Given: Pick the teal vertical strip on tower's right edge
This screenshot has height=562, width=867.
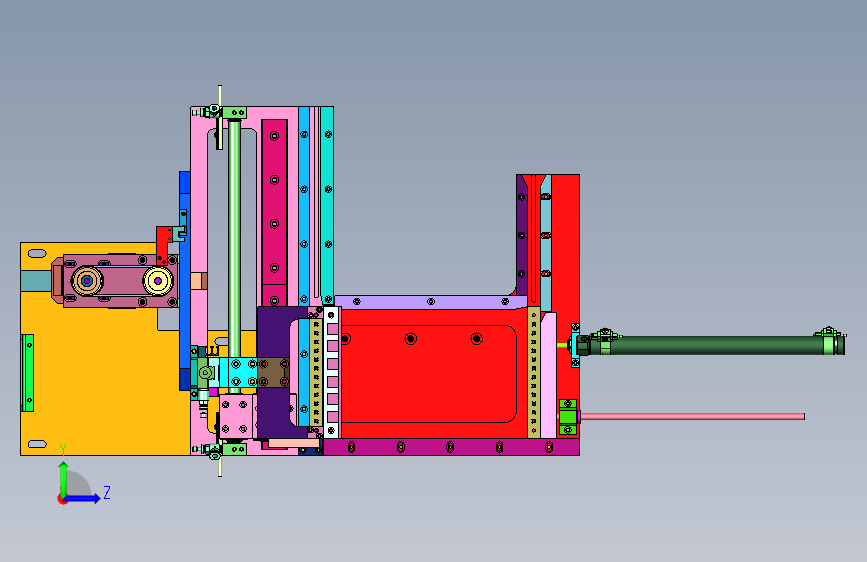Looking at the screenshot, I should point(327,205).
